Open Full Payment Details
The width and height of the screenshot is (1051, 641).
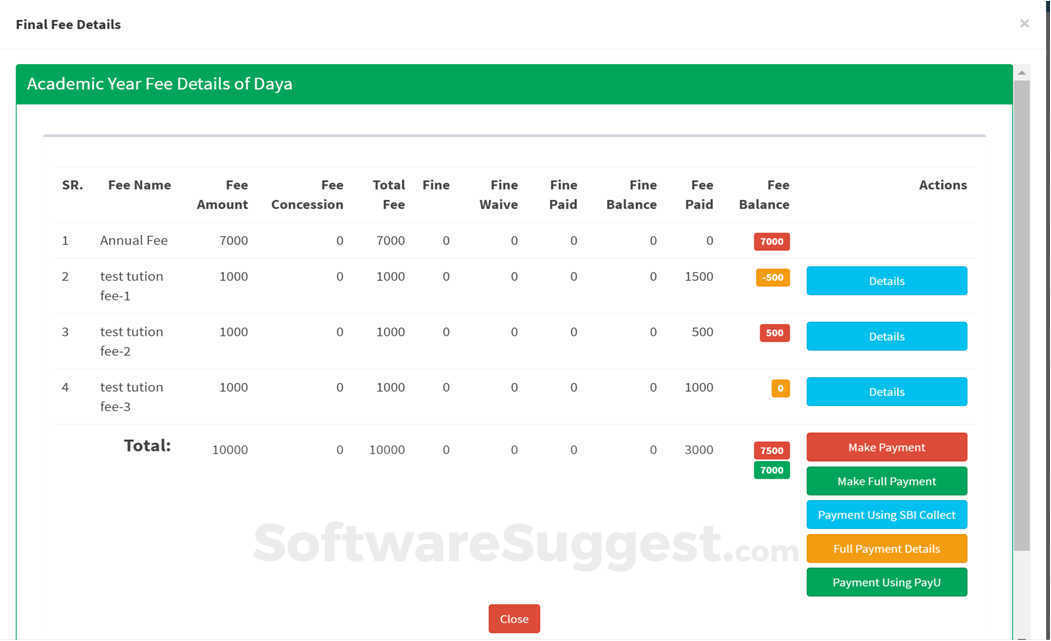coord(886,548)
